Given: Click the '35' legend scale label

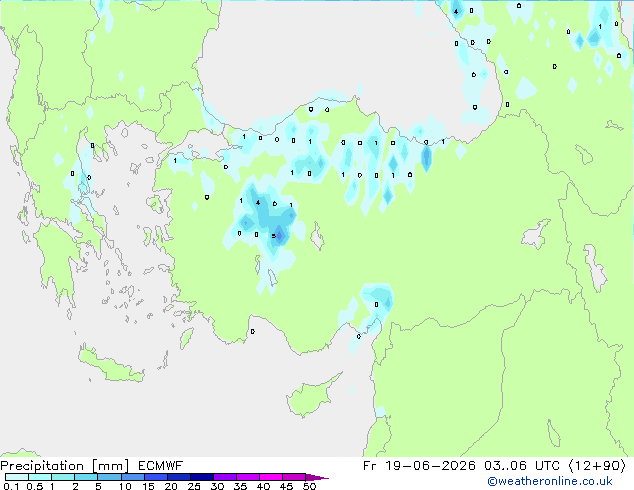Looking at the screenshot, I should pos(240,486).
